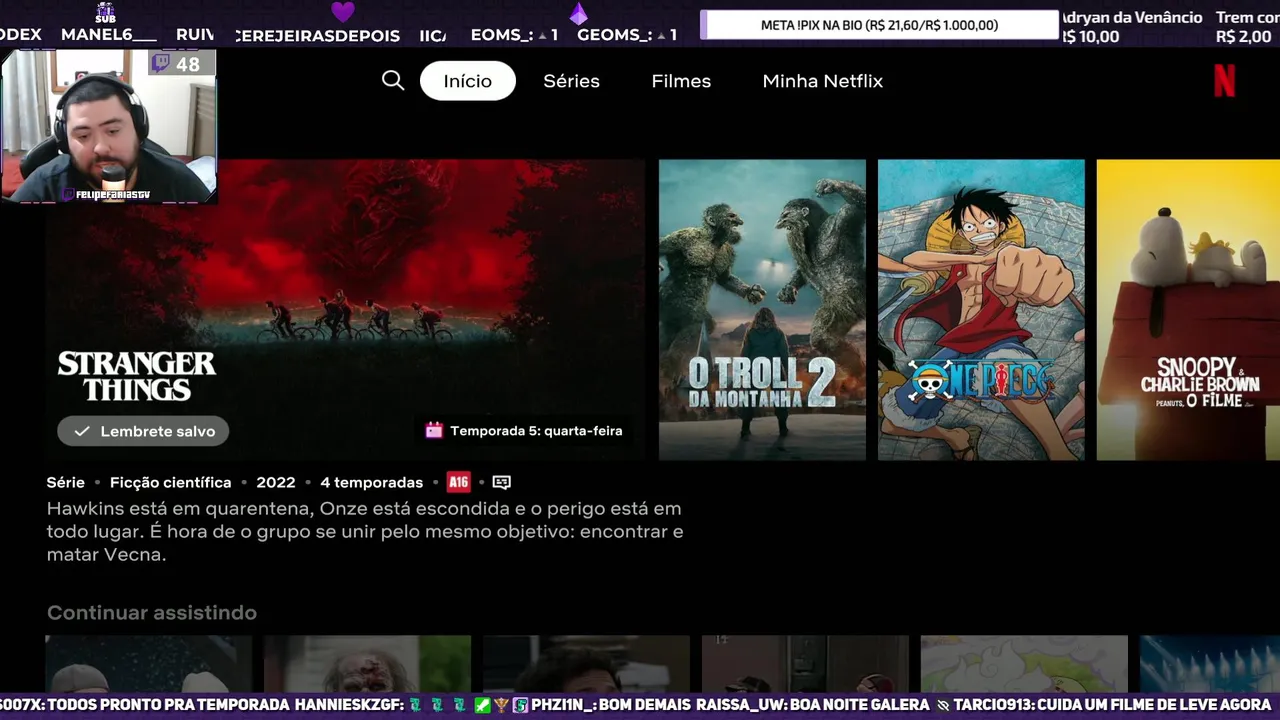Click the Twitch viewer count icon on webcam
Image resolution: width=1280 pixels, height=720 pixels.
tap(160, 64)
